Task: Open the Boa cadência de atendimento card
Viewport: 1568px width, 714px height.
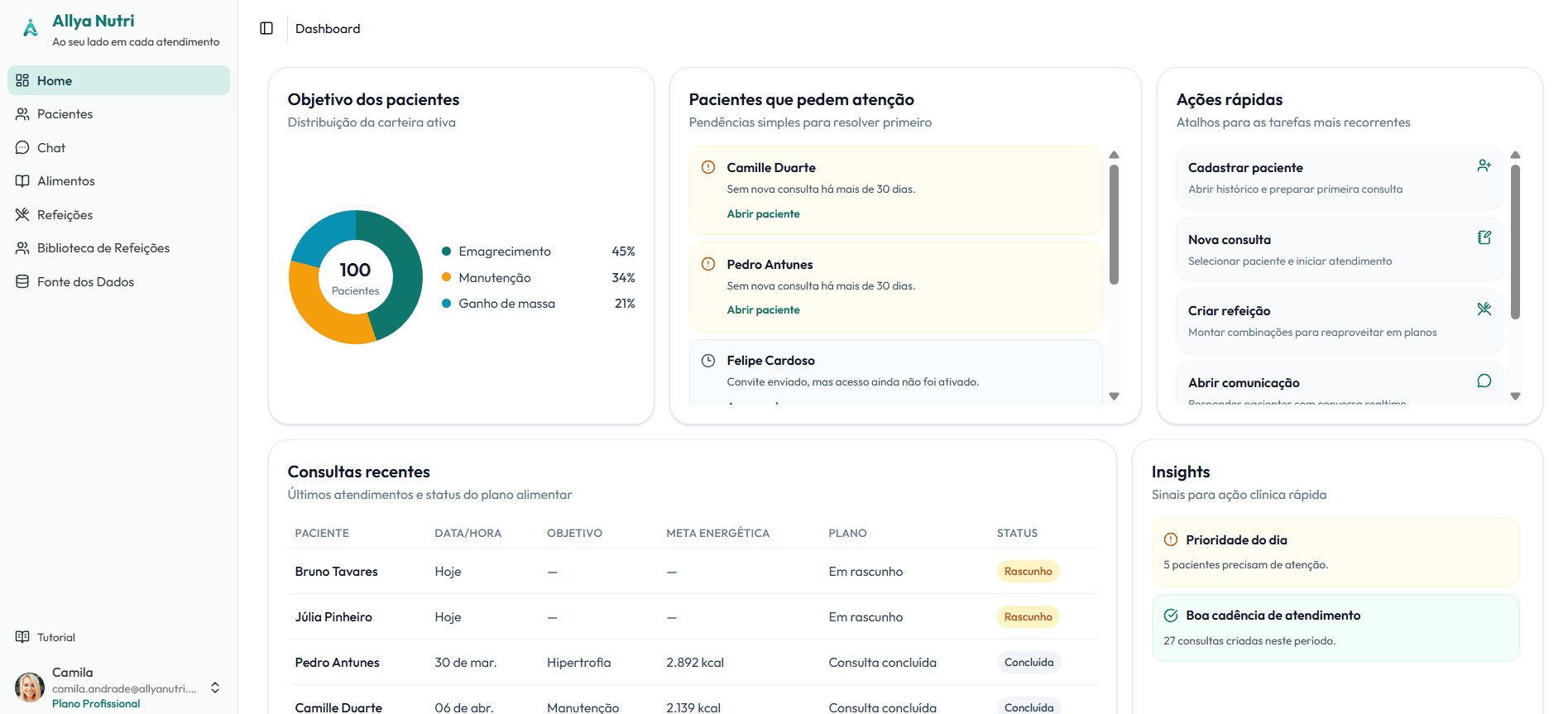Action: coord(1335,628)
